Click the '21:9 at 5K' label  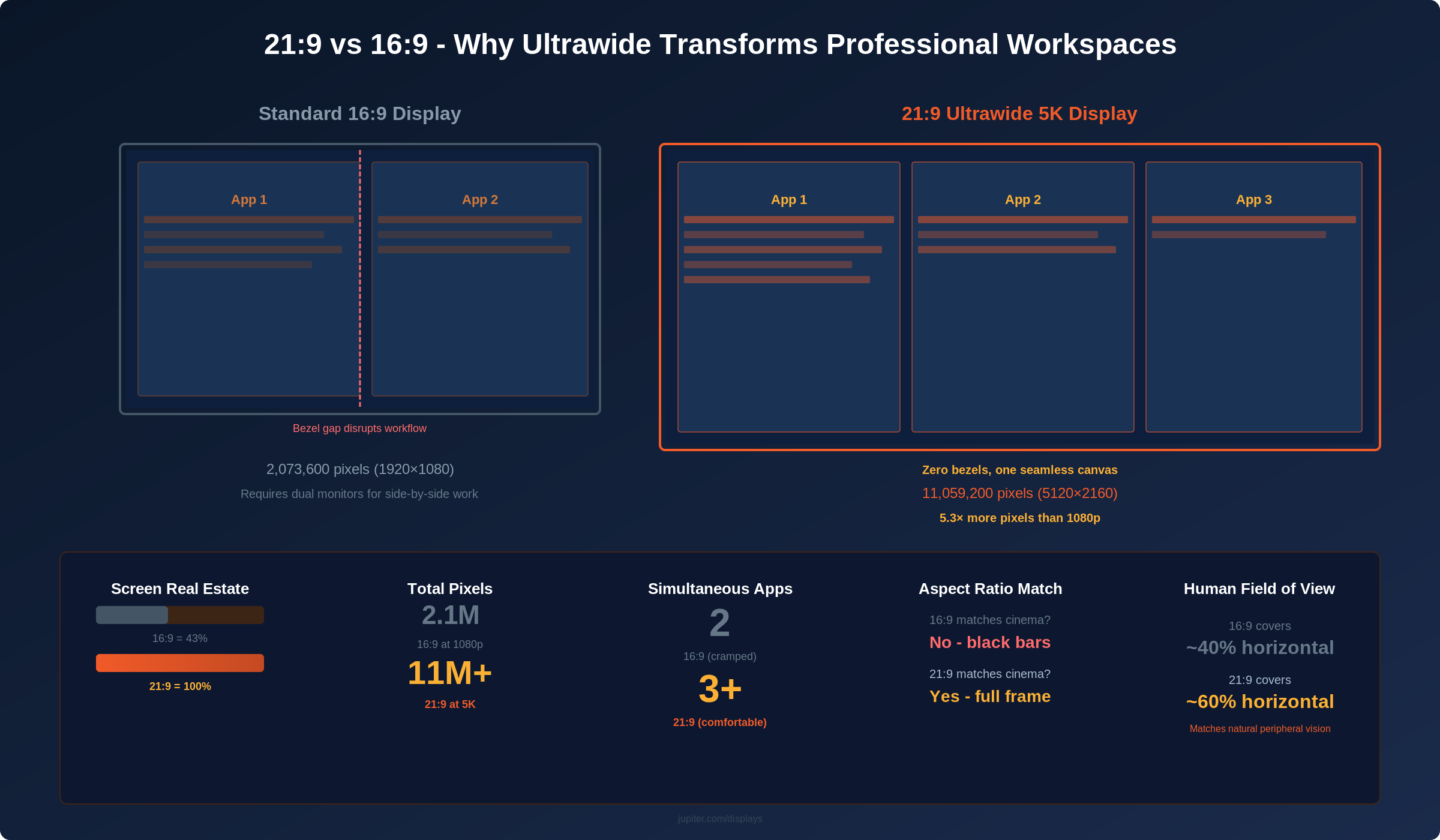450,704
